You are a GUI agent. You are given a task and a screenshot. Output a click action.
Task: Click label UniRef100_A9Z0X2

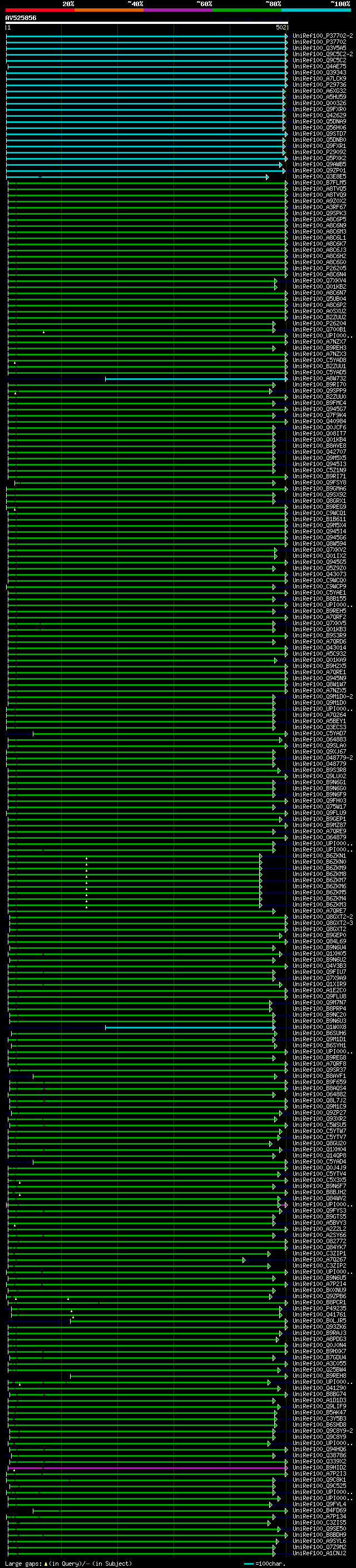point(319,201)
